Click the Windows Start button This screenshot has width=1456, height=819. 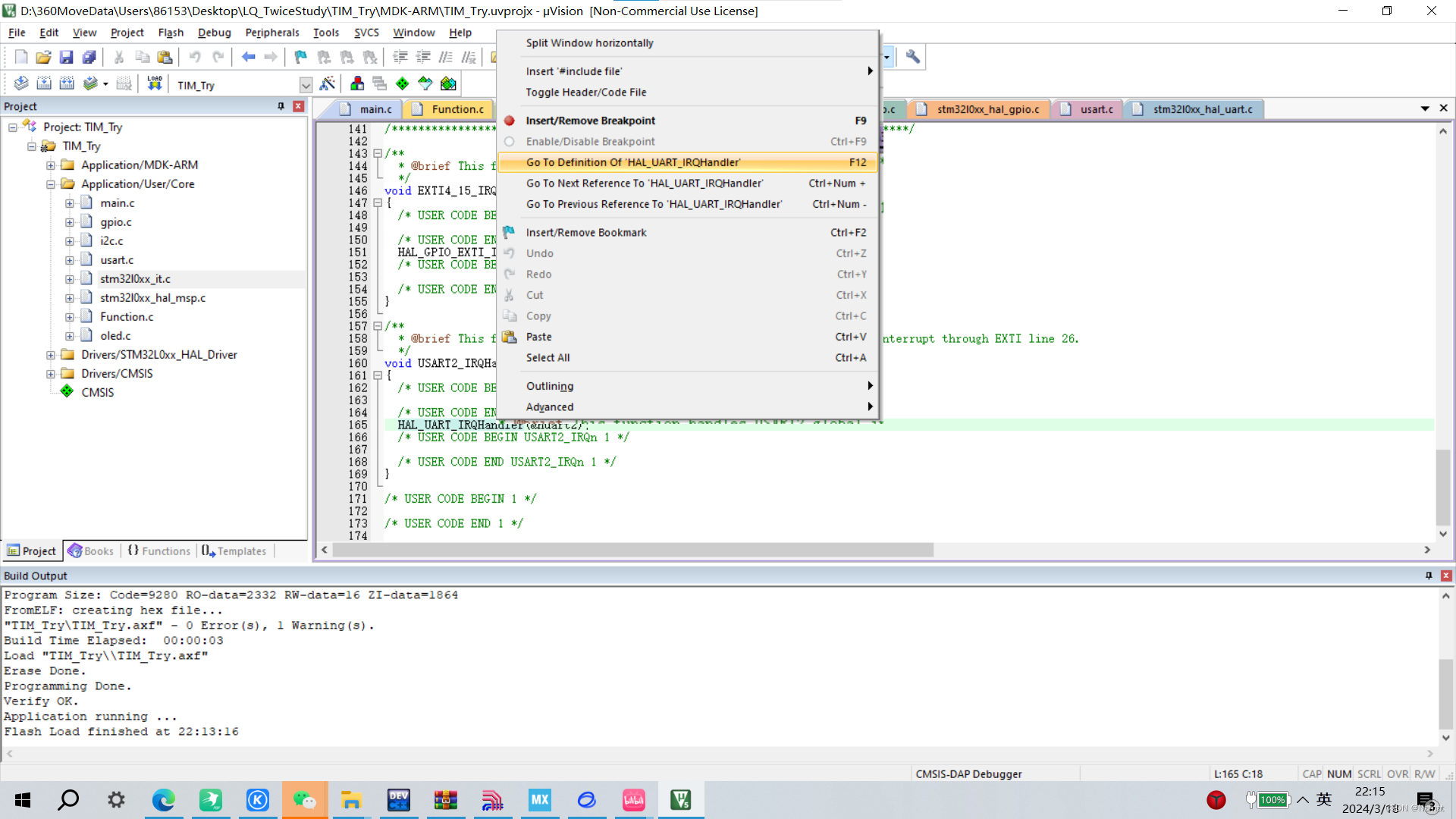(x=23, y=800)
